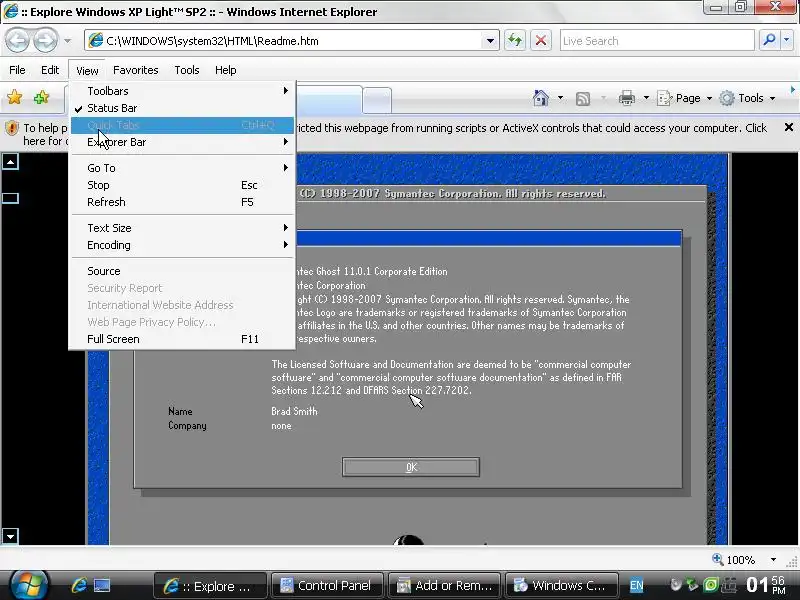Expand the address bar dropdown arrow

point(490,41)
